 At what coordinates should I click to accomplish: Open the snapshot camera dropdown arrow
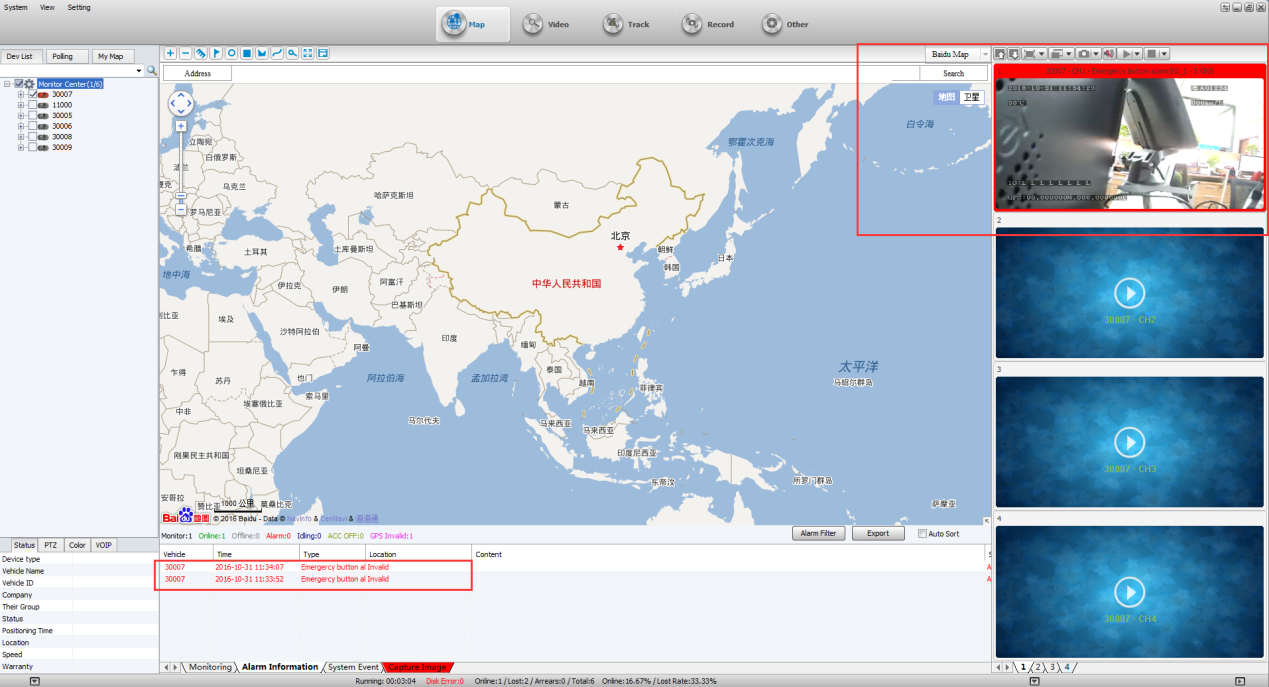[x=1096, y=53]
